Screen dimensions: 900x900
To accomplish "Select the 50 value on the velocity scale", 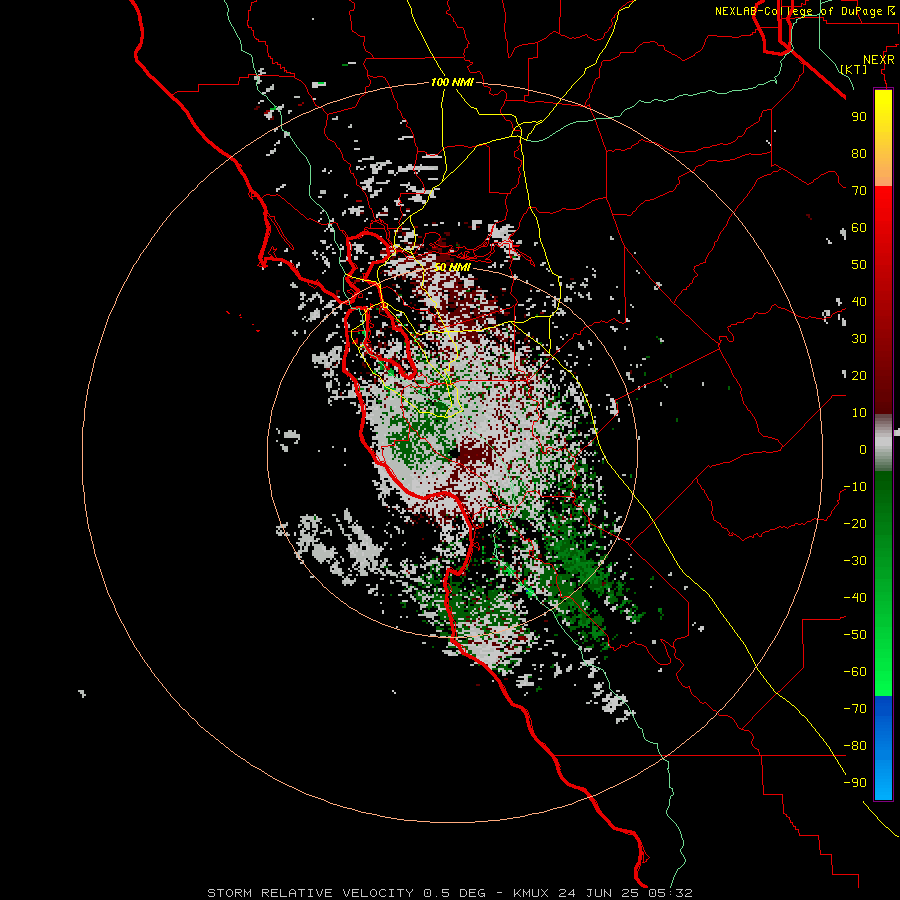I will (x=859, y=265).
